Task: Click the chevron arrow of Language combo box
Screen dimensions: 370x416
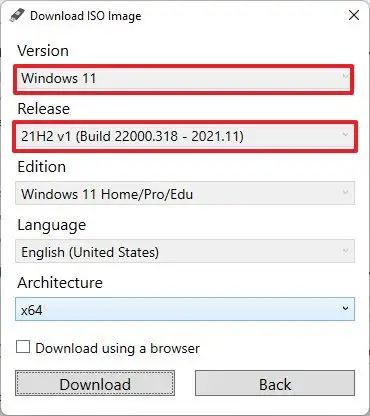Action: pos(345,250)
